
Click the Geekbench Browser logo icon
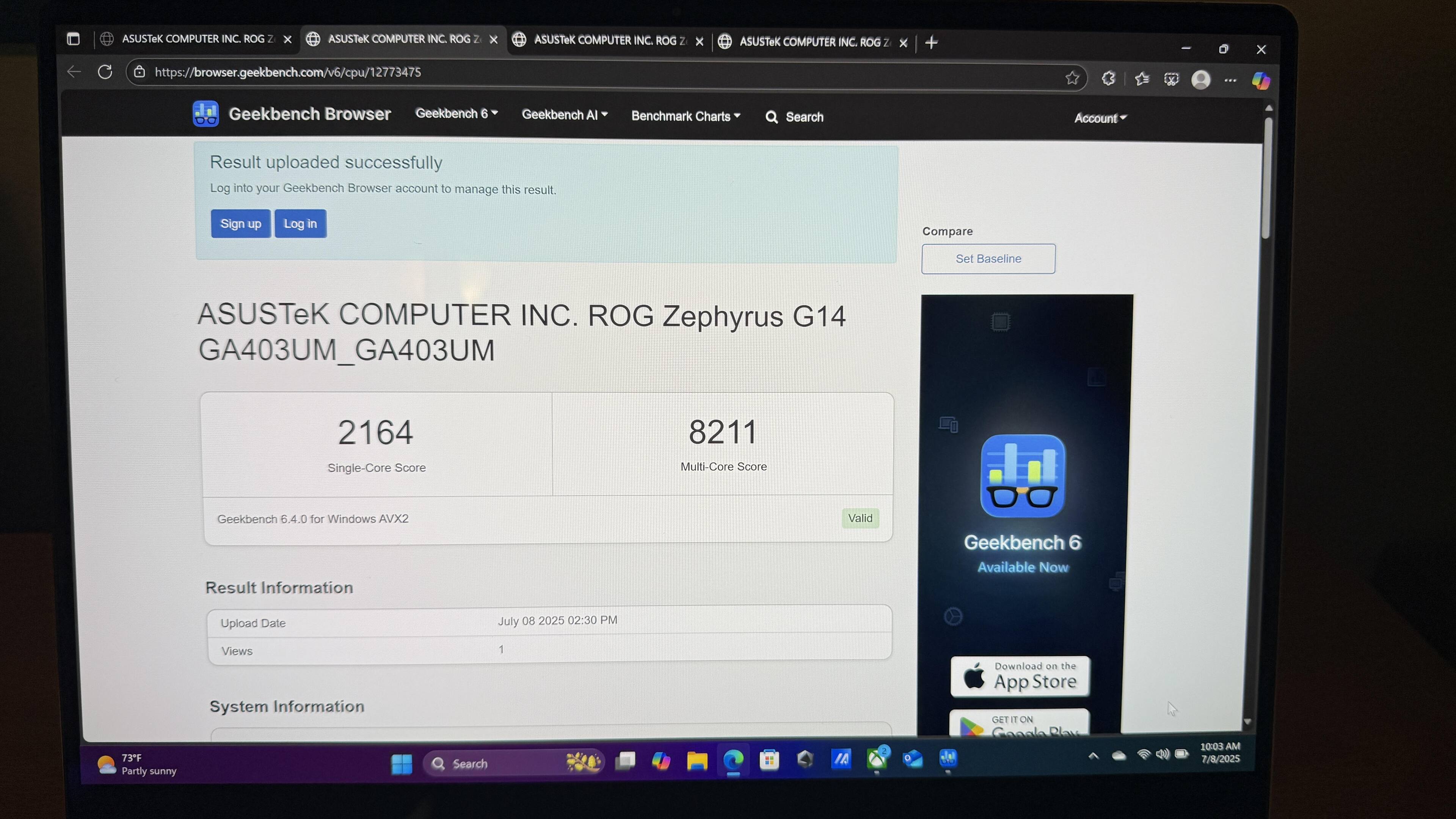[205, 114]
